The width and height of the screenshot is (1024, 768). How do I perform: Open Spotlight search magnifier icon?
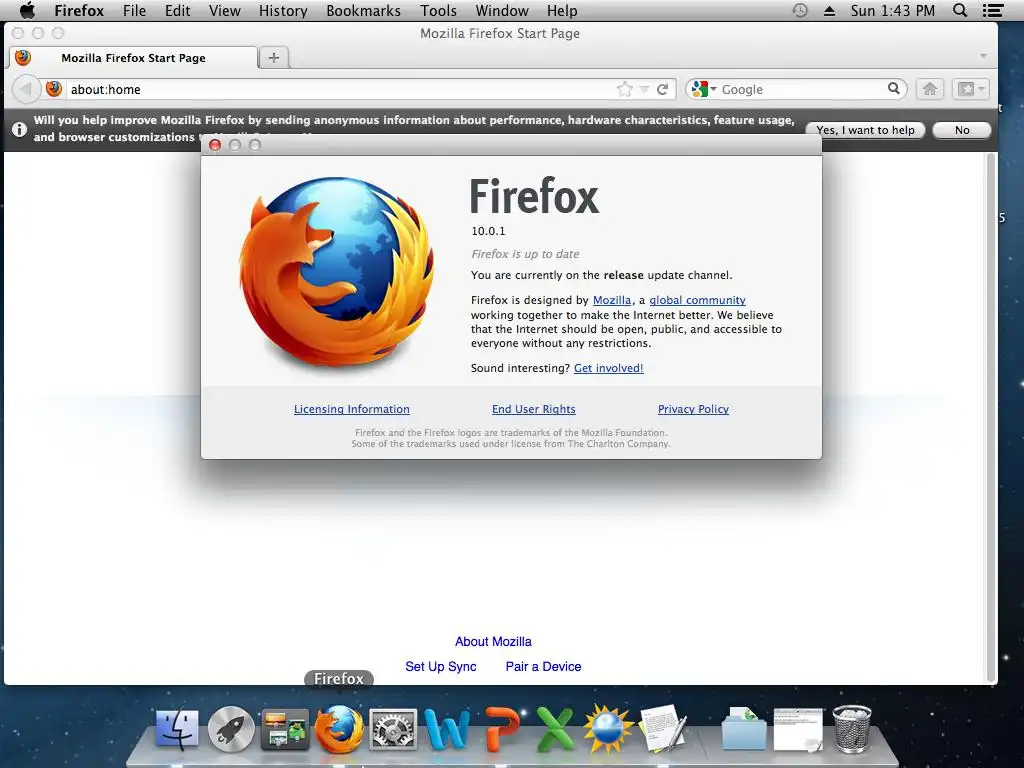959,10
